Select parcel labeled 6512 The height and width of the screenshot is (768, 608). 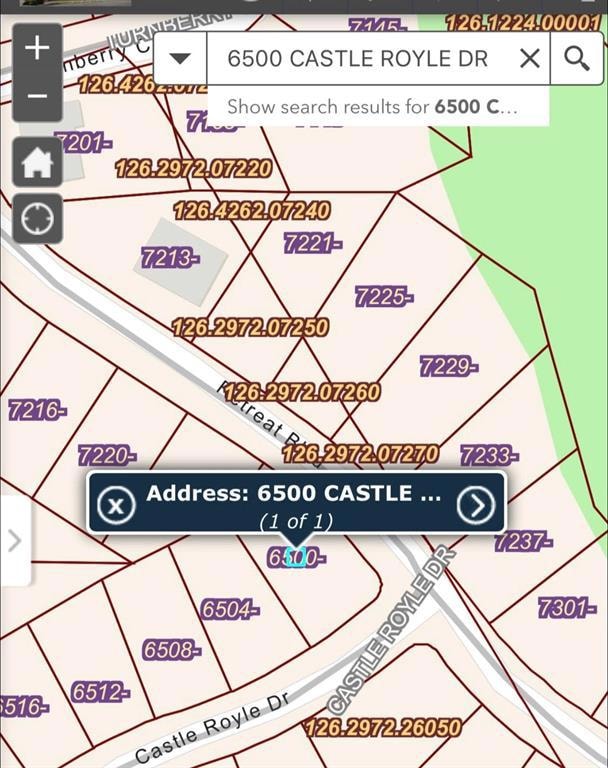(100, 692)
